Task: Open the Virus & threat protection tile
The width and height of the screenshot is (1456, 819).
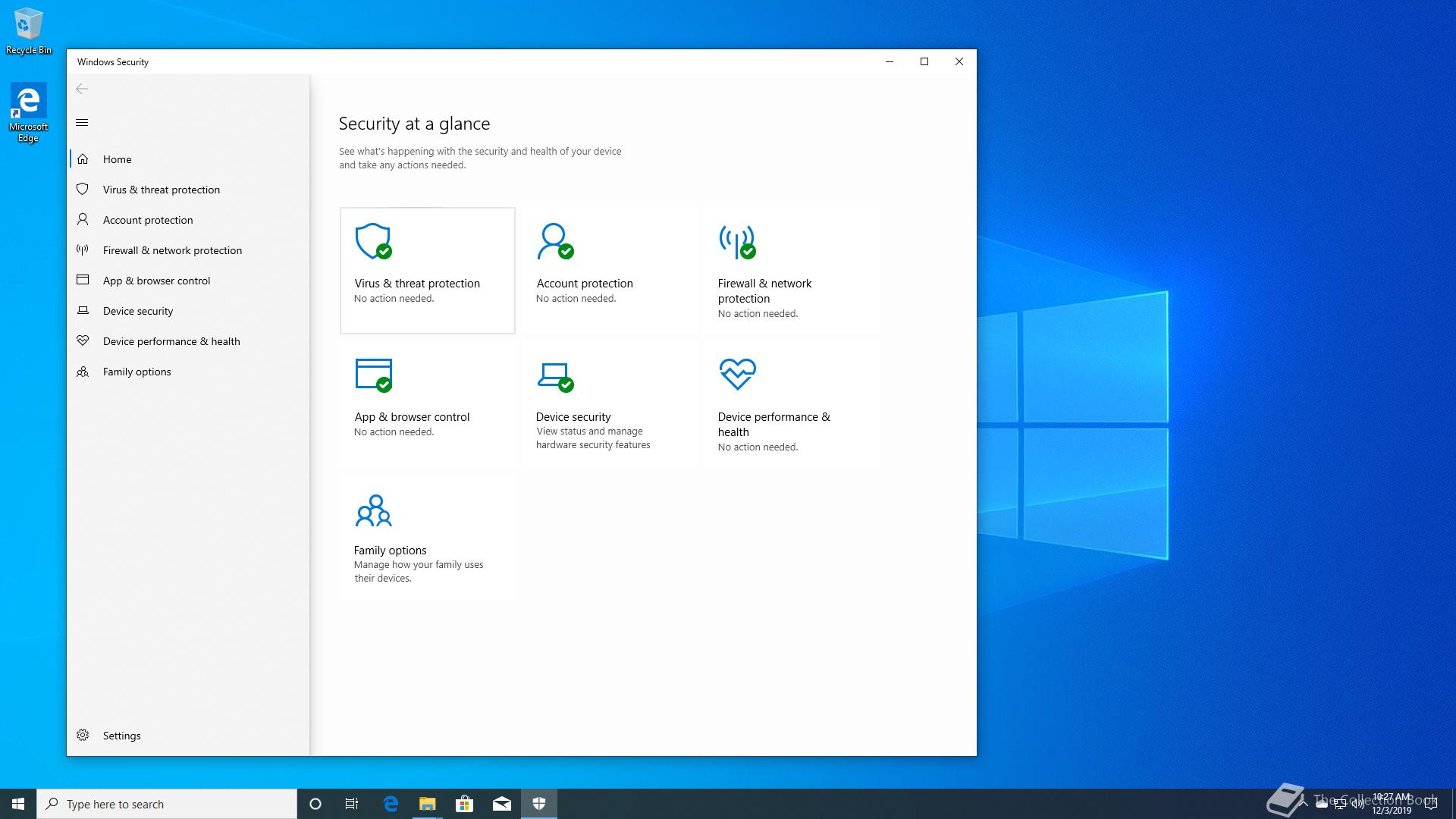Action: 428,271
